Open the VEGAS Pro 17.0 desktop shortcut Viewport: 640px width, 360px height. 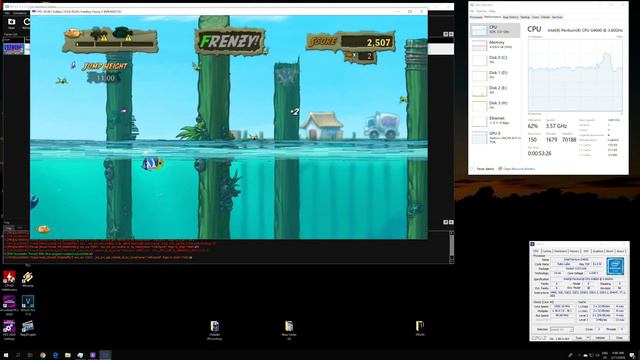tap(28, 304)
